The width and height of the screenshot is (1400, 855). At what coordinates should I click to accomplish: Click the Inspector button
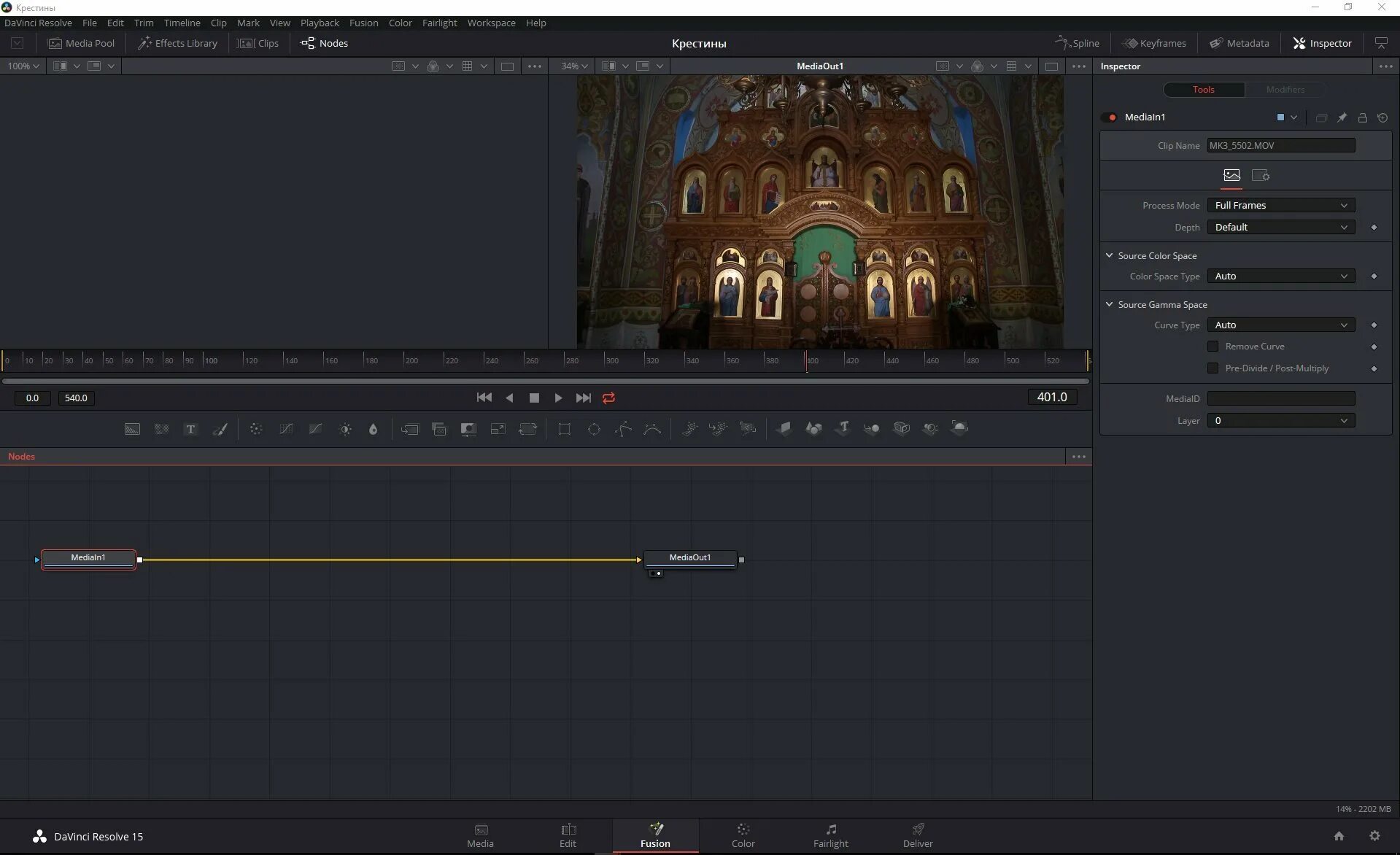click(1322, 43)
